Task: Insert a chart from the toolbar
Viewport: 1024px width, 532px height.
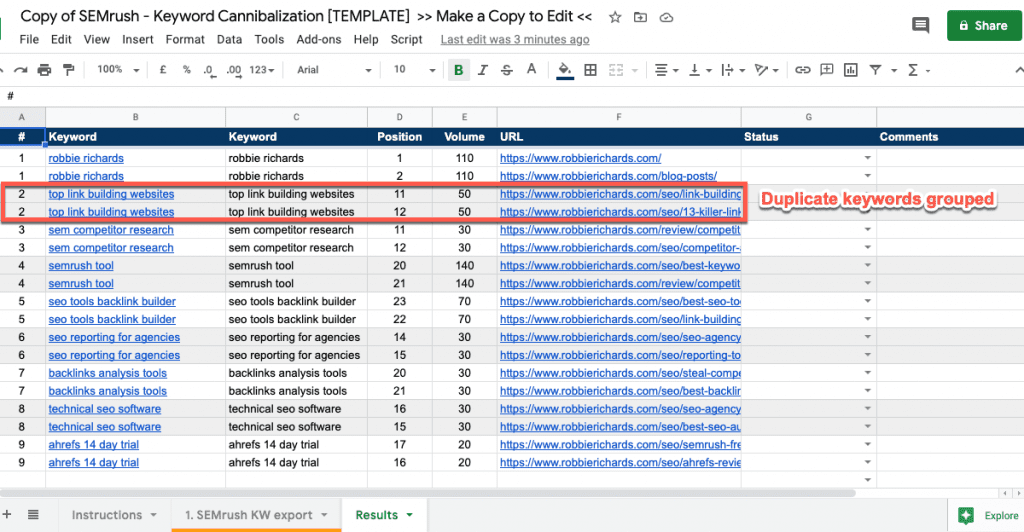Action: (x=851, y=70)
